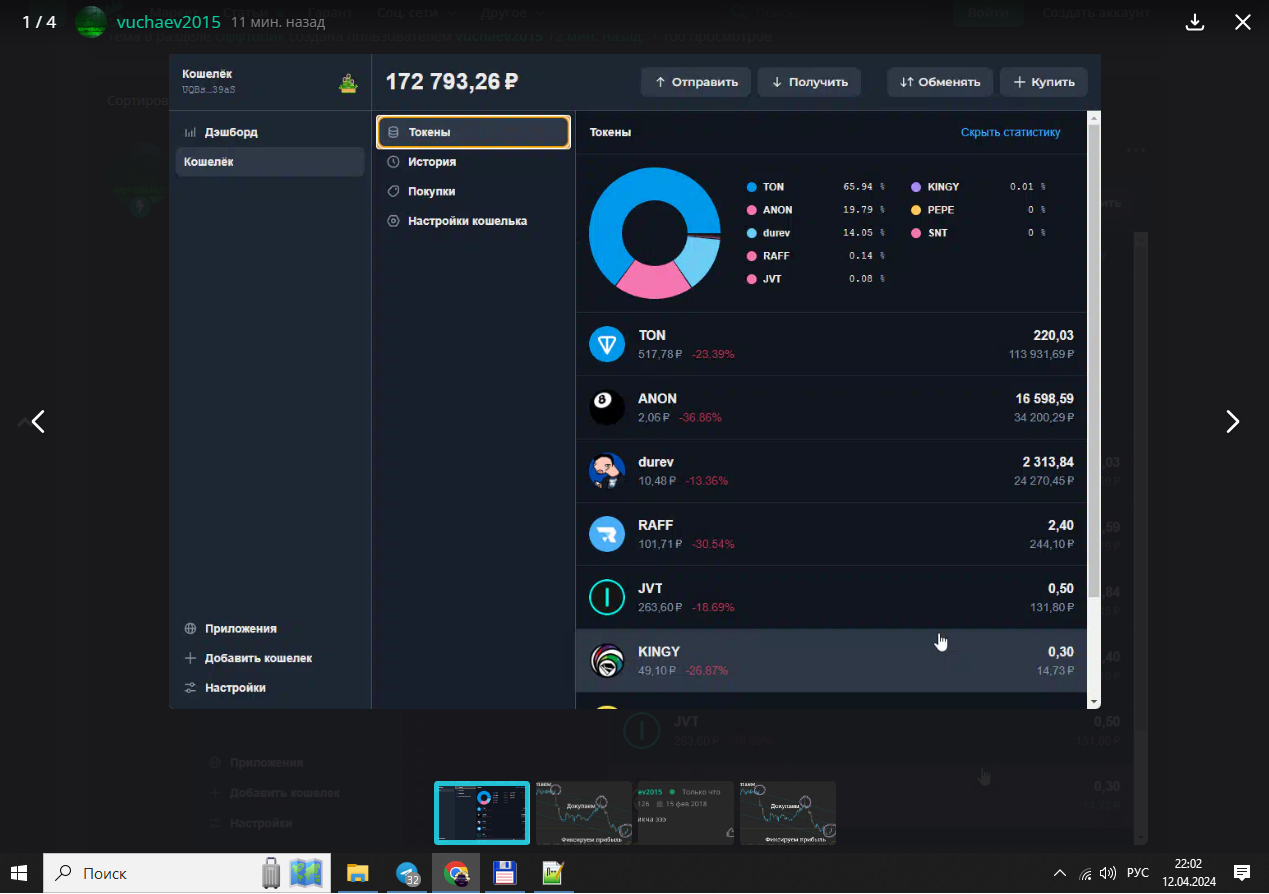Open the network icon in tray
1269x894 pixels.
1086,874
